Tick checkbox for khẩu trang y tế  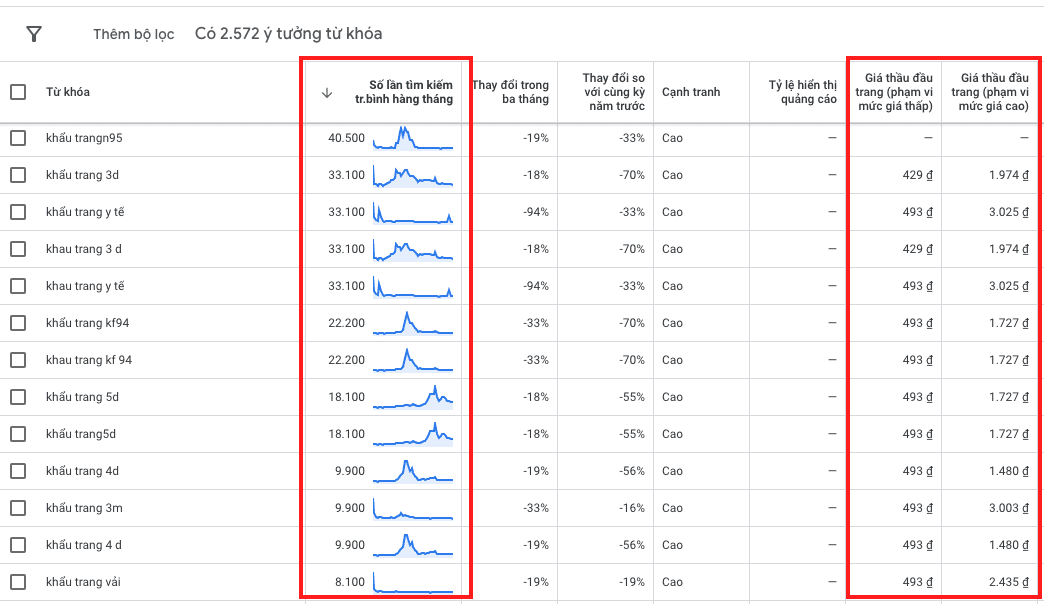pos(18,212)
